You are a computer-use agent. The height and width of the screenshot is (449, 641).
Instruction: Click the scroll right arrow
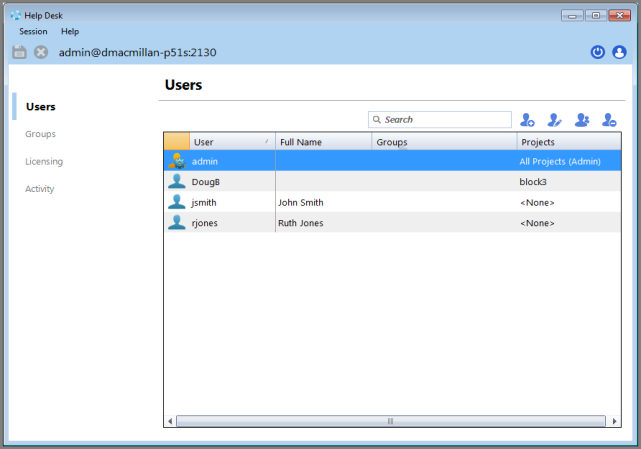614,421
